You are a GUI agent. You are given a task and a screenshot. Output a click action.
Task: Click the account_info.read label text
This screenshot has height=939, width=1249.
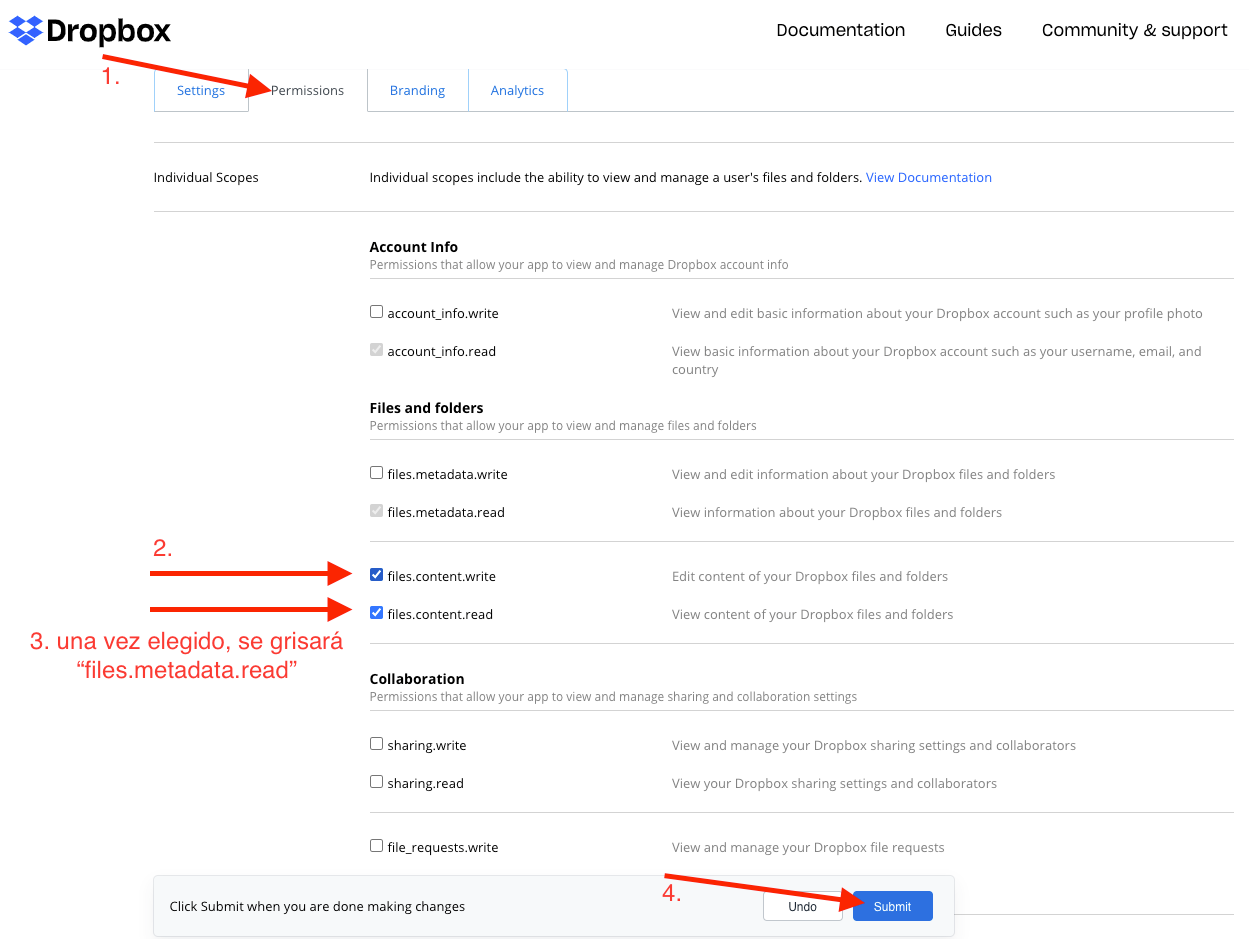(442, 351)
